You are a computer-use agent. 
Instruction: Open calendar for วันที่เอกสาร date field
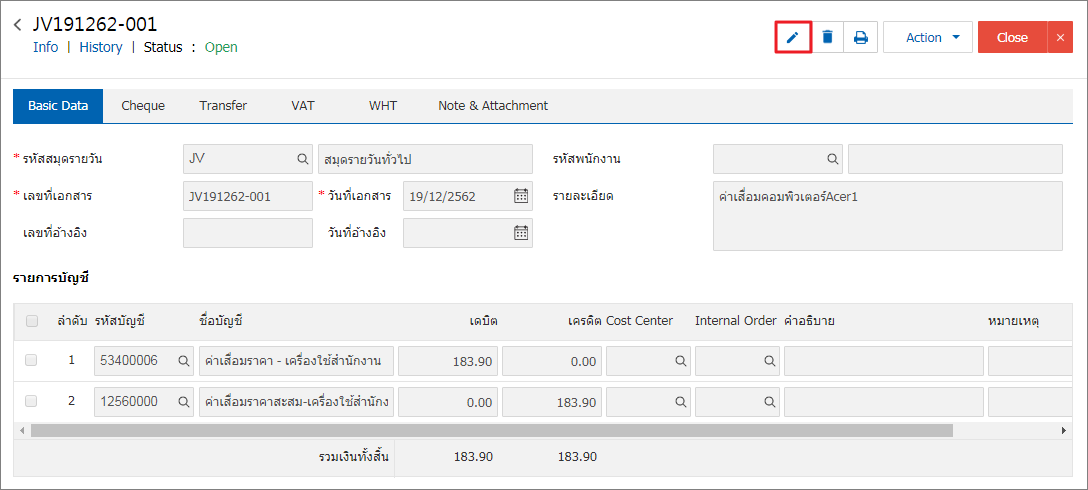coord(521,196)
